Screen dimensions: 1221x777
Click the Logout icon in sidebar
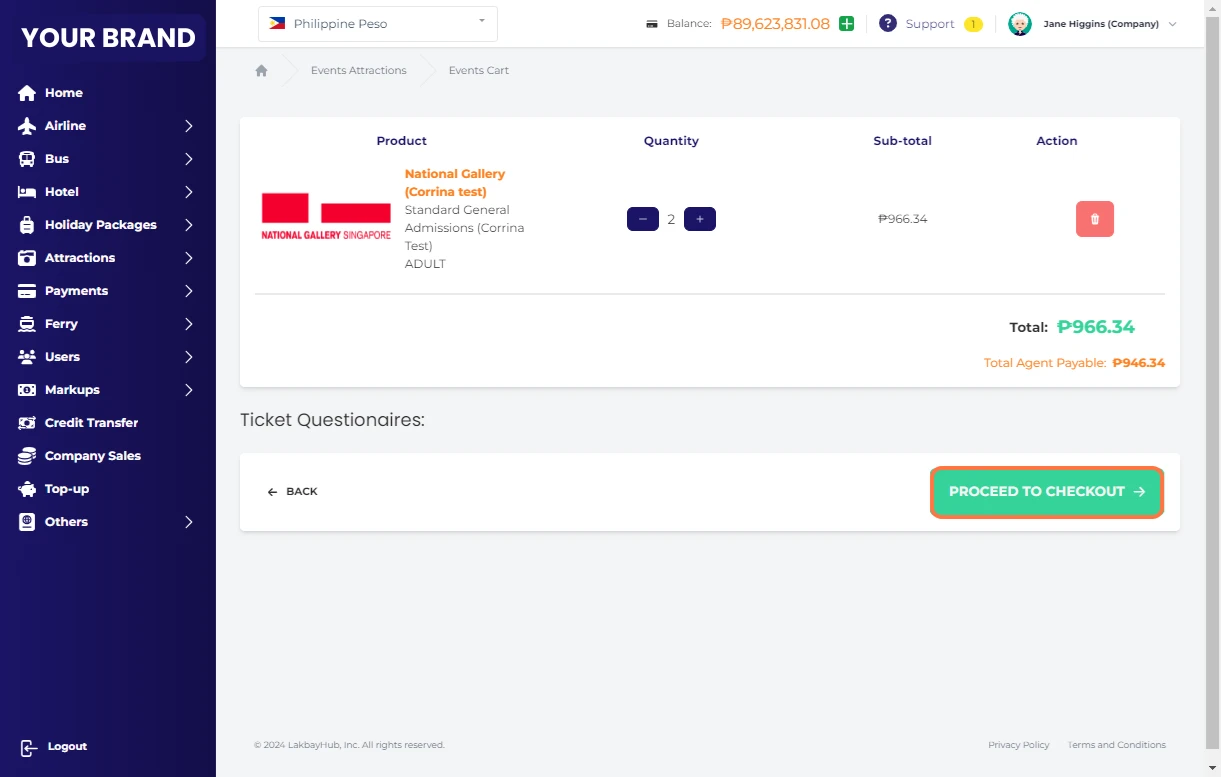pos(28,747)
